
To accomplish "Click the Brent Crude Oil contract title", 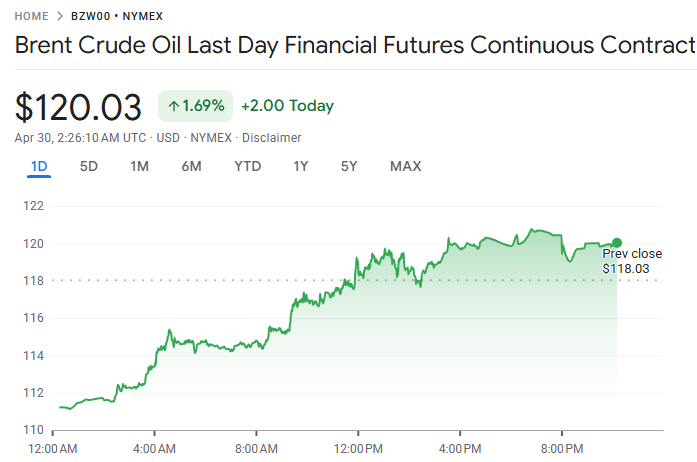I will tap(355, 46).
